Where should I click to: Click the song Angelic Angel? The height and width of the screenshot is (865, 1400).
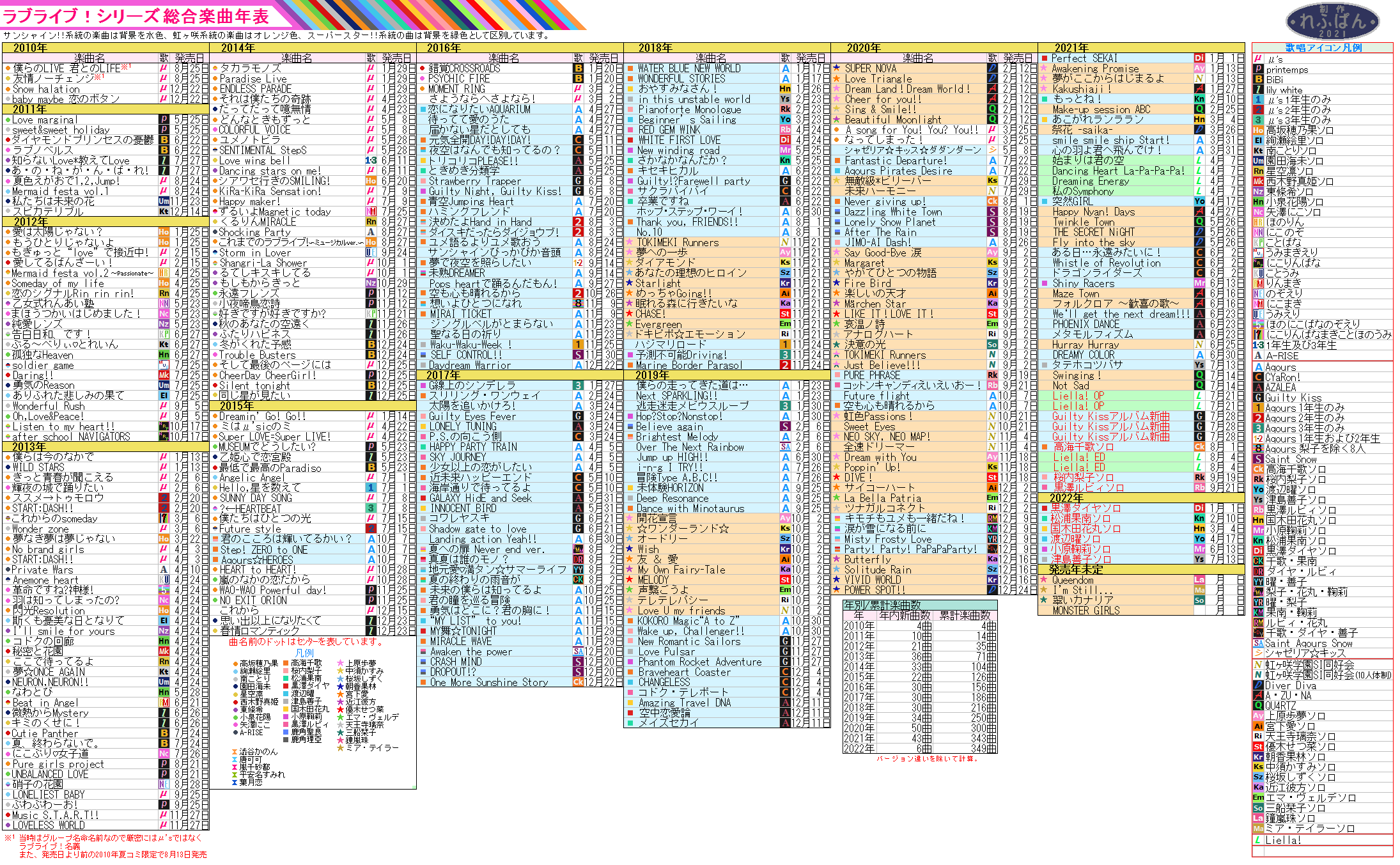coord(252,478)
